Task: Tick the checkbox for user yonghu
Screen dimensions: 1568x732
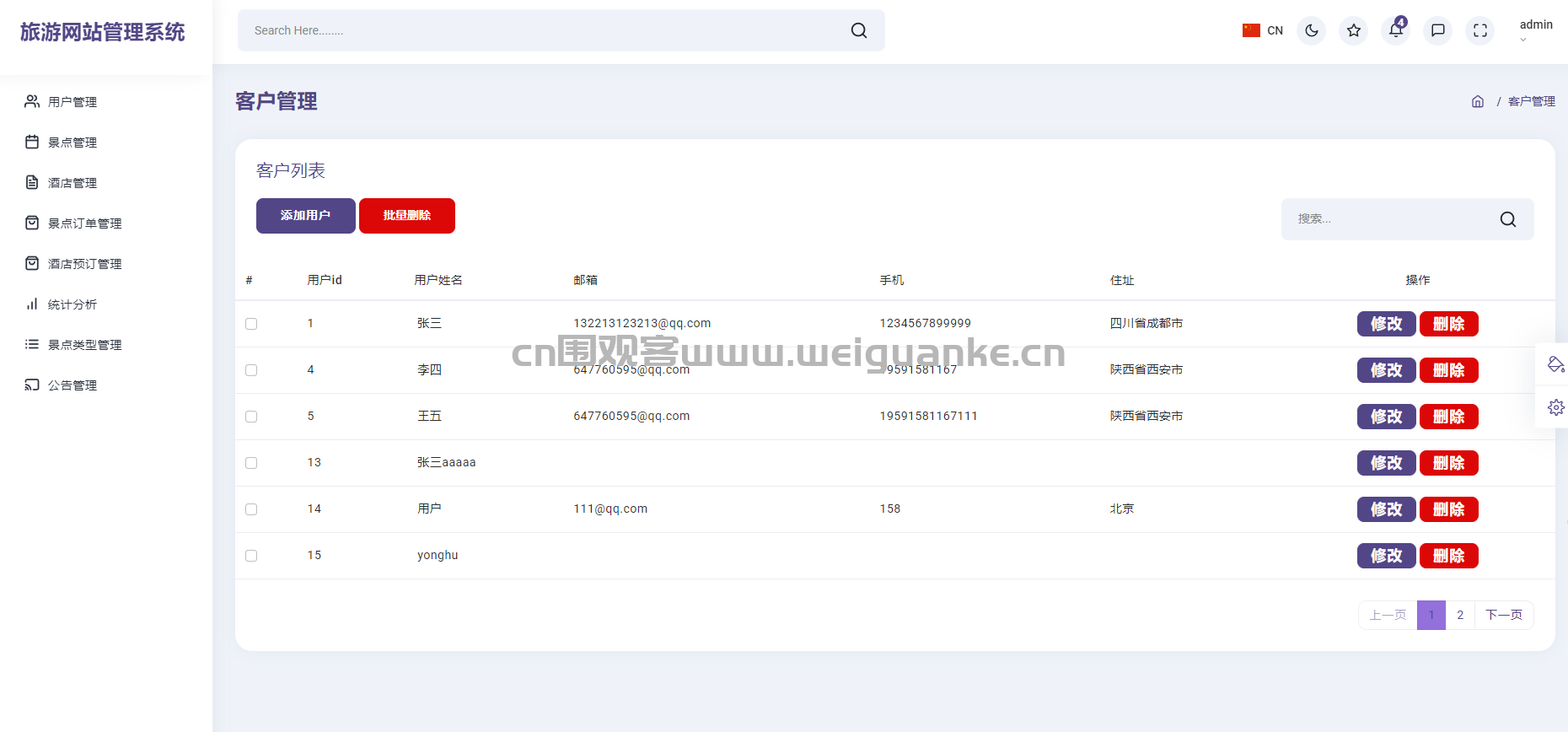Action: (251, 556)
